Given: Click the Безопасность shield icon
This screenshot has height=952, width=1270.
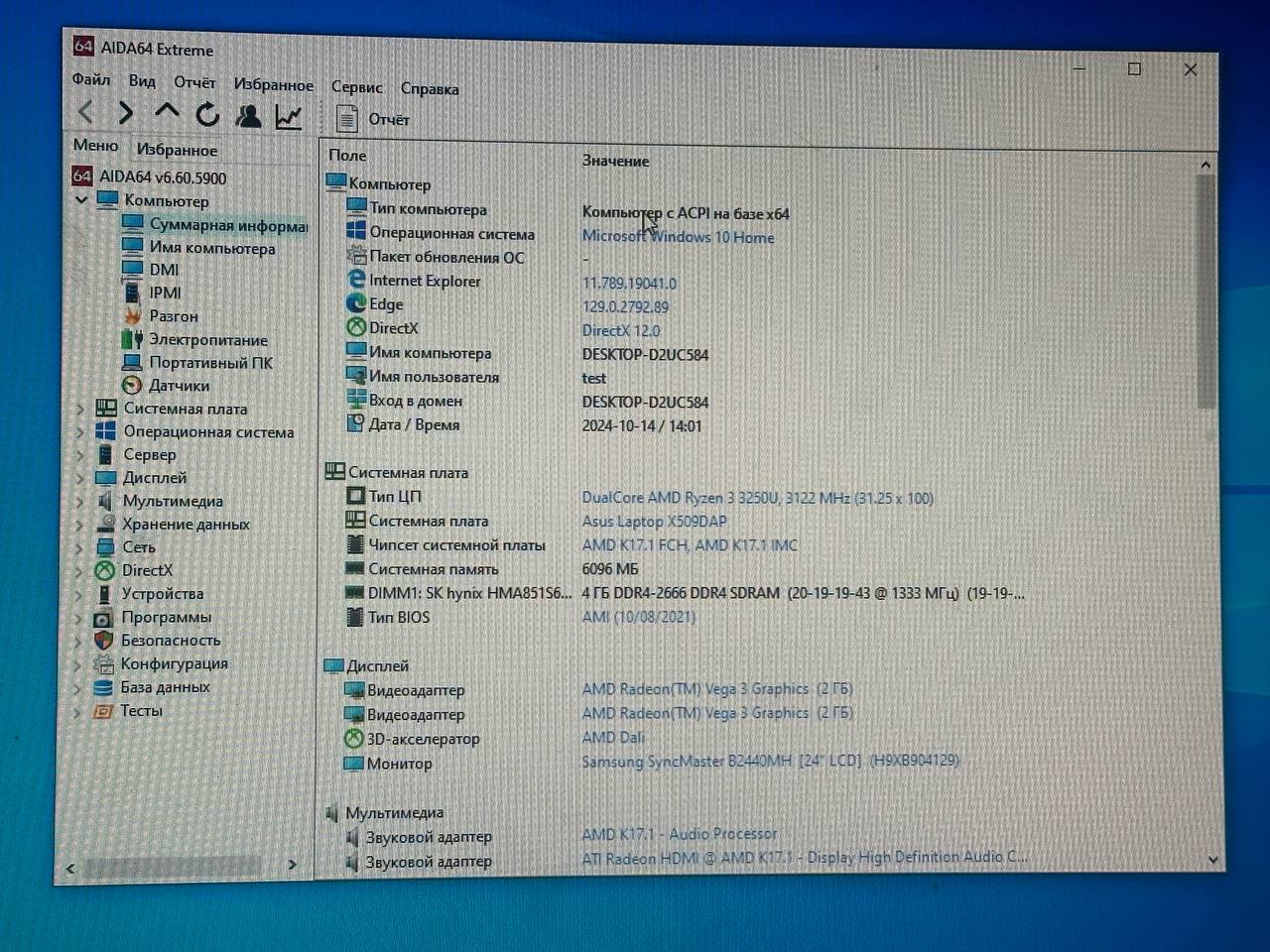Looking at the screenshot, I should (x=103, y=641).
